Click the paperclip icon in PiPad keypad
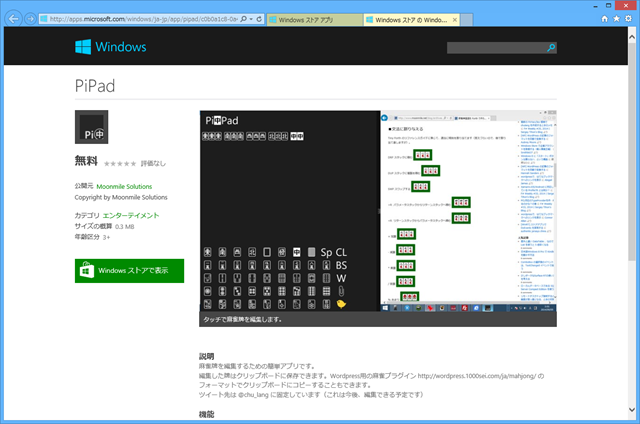The height and width of the screenshot is (424, 640). coord(341,291)
